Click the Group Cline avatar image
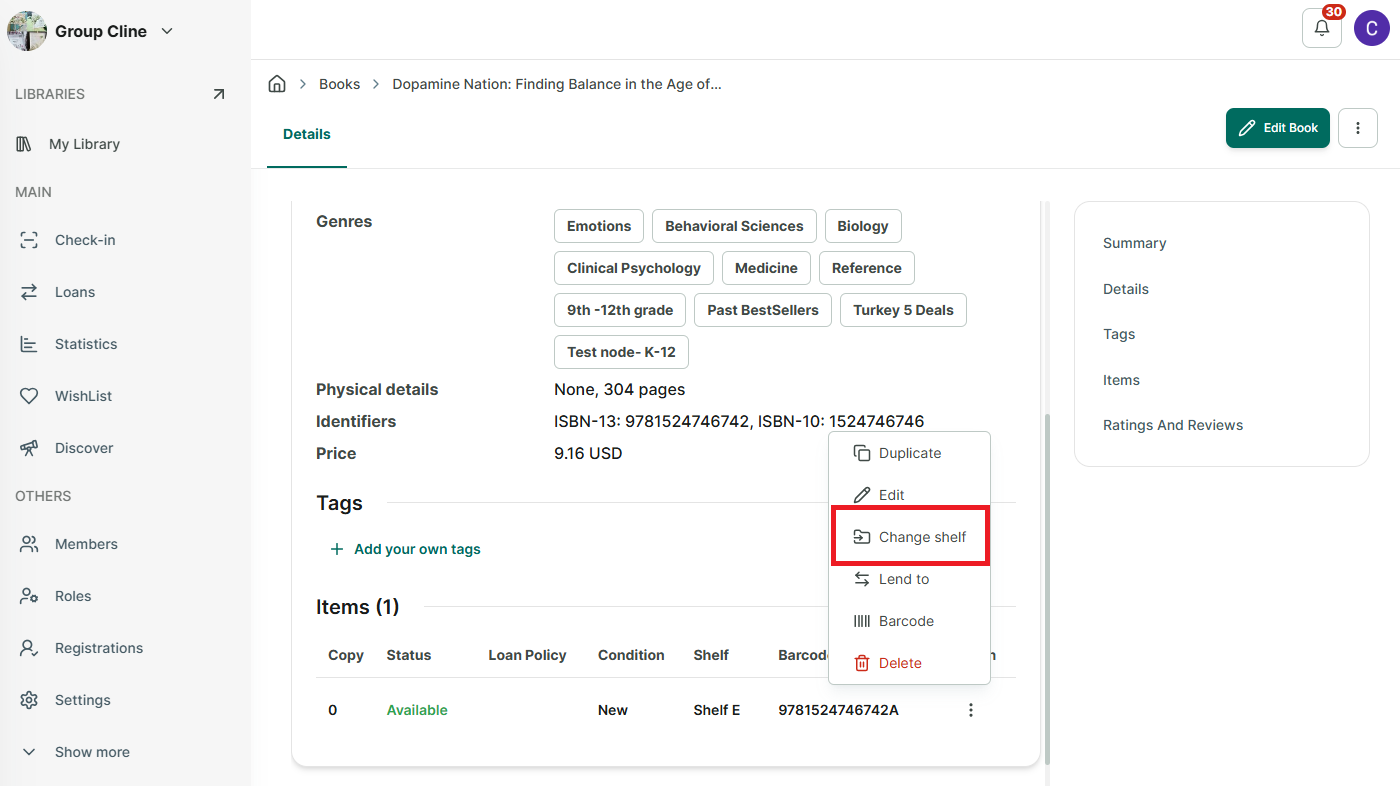This screenshot has width=1400, height=786. (x=27, y=31)
